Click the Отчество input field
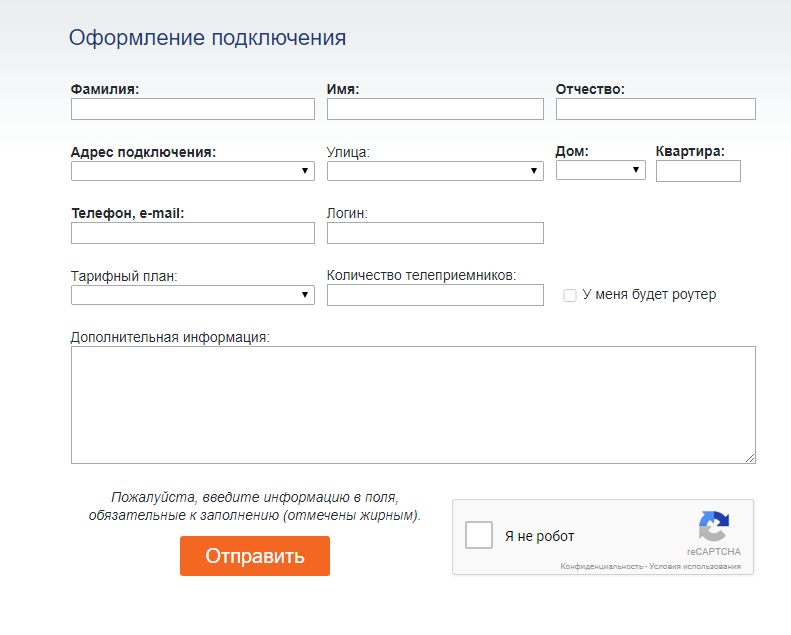Screen dimensions: 791x635 pyautogui.click(x=655, y=109)
